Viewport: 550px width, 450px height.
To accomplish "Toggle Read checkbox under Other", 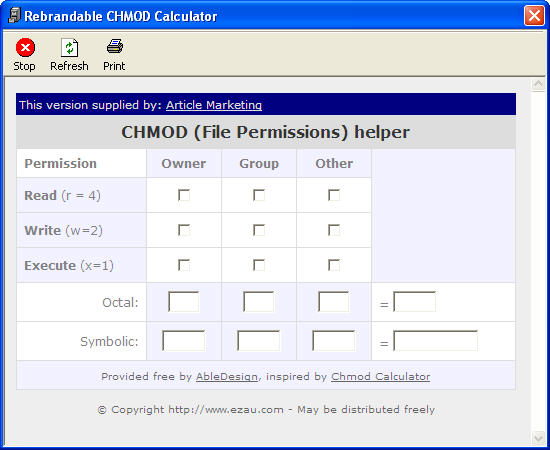I will tap(334, 195).
